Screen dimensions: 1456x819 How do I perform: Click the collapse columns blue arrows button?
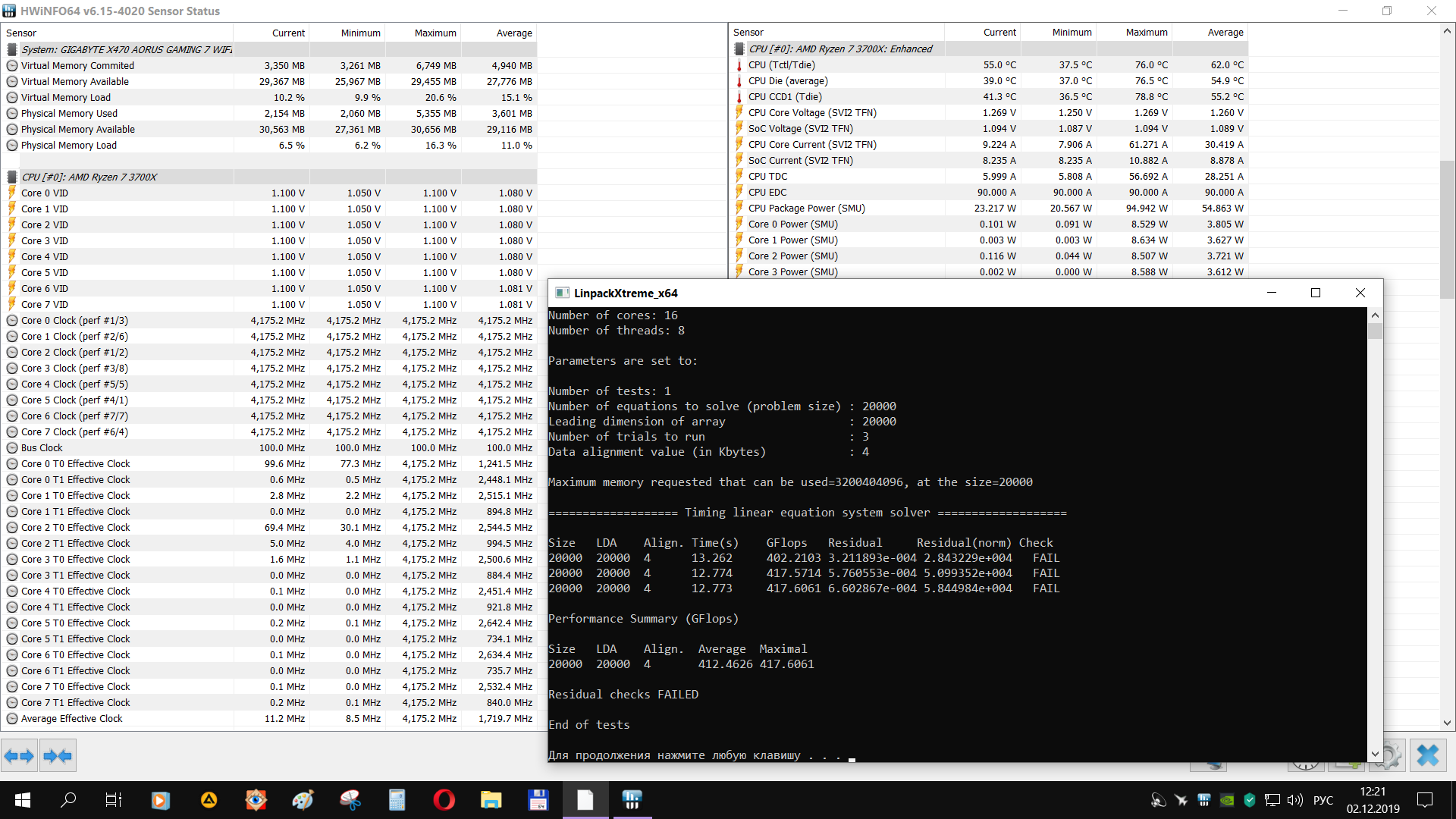click(x=58, y=755)
